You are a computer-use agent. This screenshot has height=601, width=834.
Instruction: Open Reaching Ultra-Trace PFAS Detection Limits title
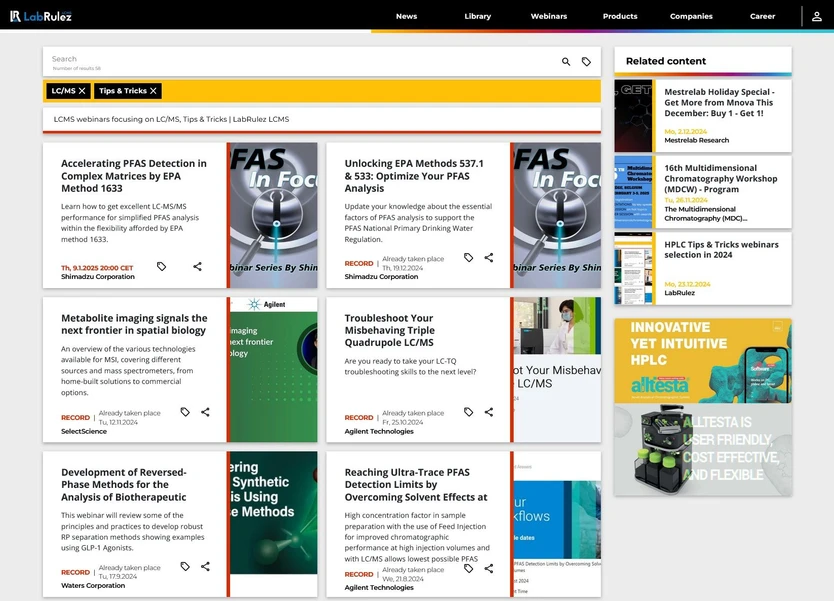pyautogui.click(x=416, y=485)
